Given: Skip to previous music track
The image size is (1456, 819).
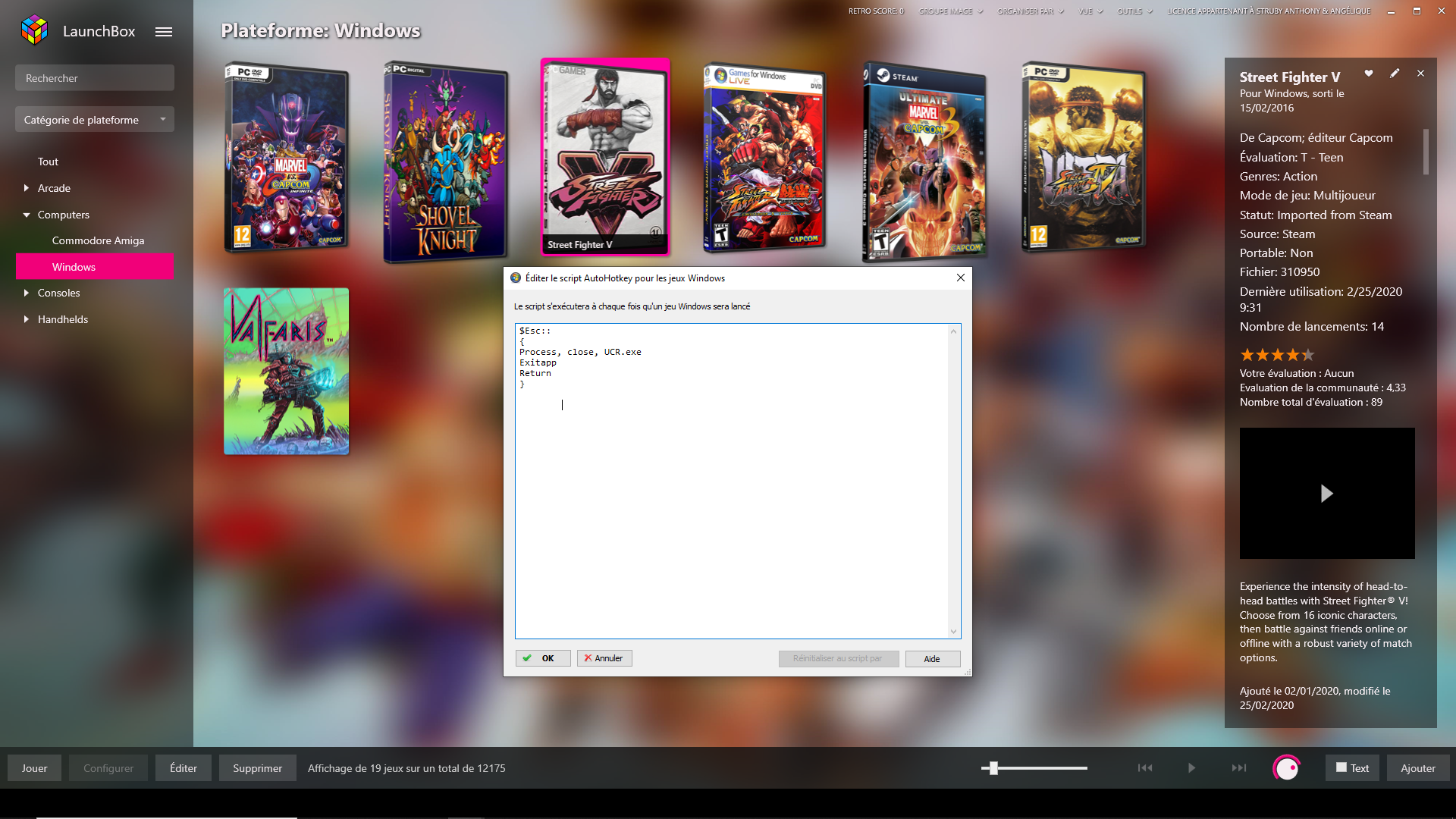Looking at the screenshot, I should (1145, 768).
